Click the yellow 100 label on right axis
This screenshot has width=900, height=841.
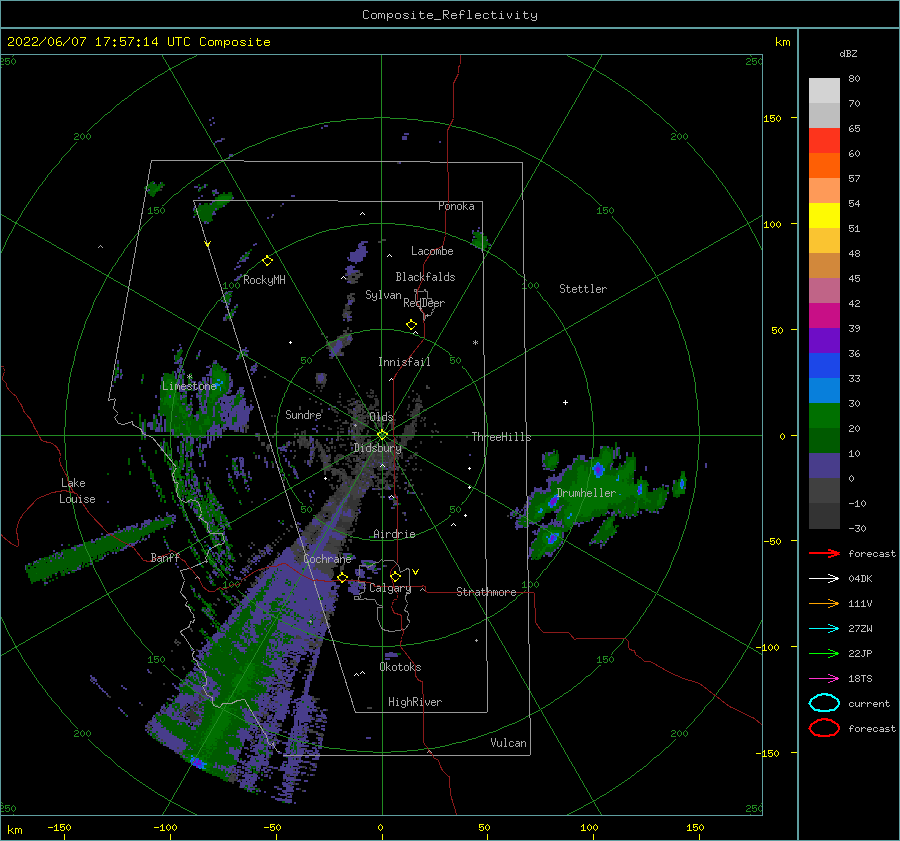pyautogui.click(x=772, y=224)
